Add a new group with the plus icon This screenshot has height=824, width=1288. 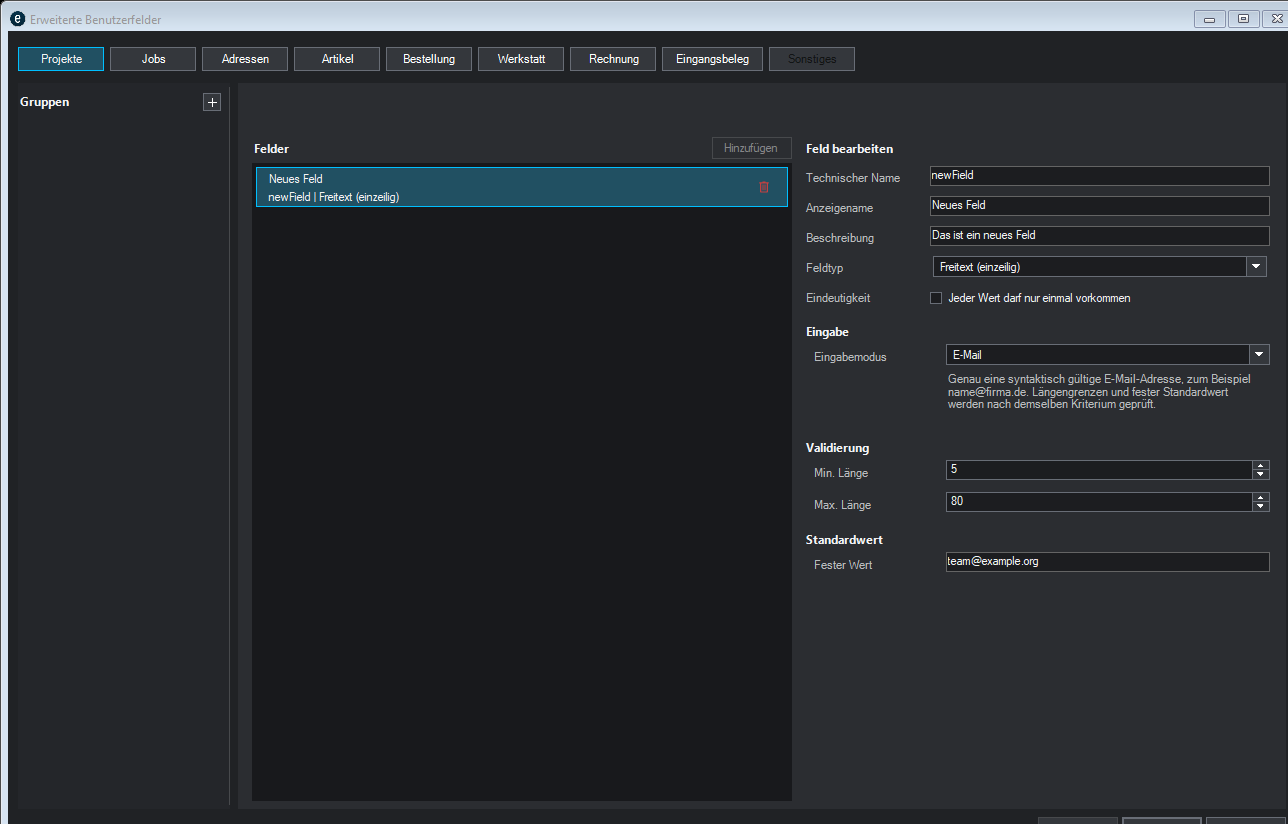click(x=212, y=102)
